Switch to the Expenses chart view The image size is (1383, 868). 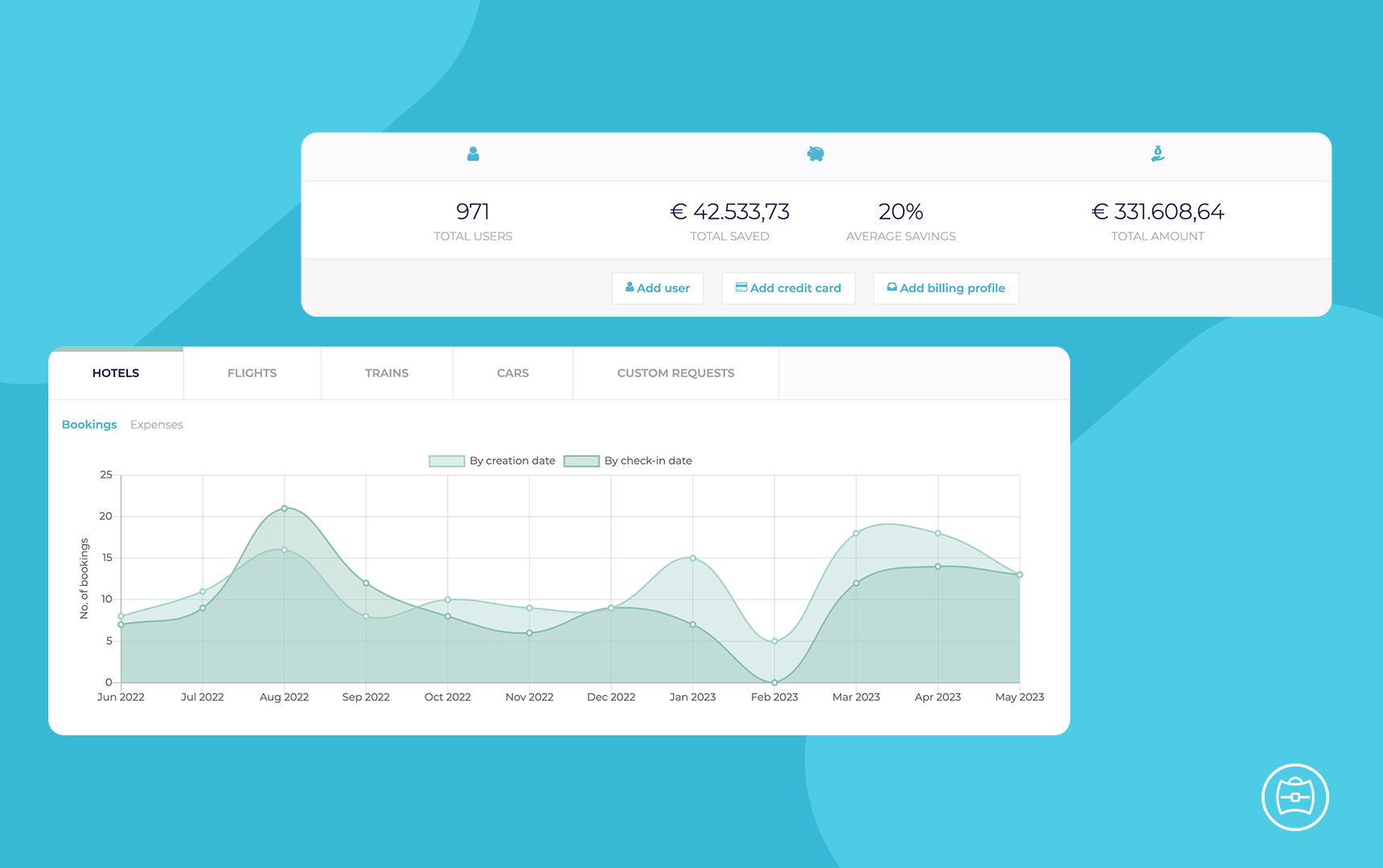pyautogui.click(x=157, y=424)
